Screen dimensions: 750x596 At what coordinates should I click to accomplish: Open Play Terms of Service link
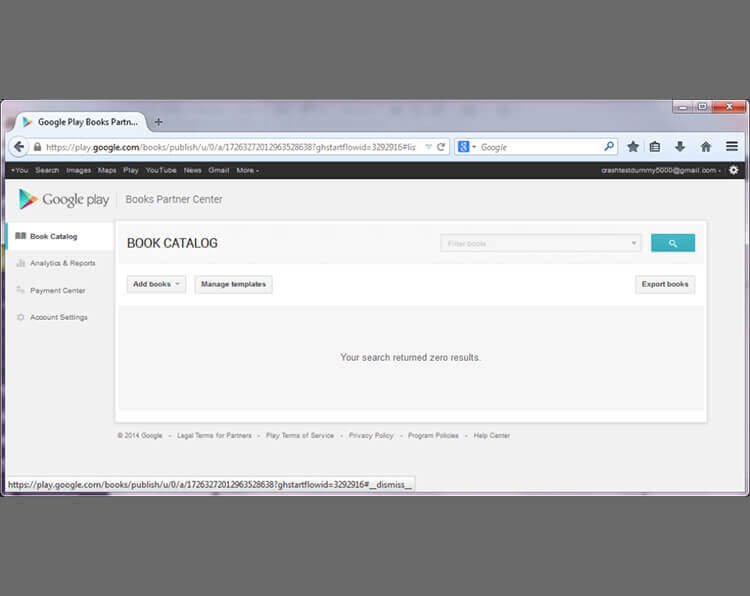pyautogui.click(x=300, y=435)
